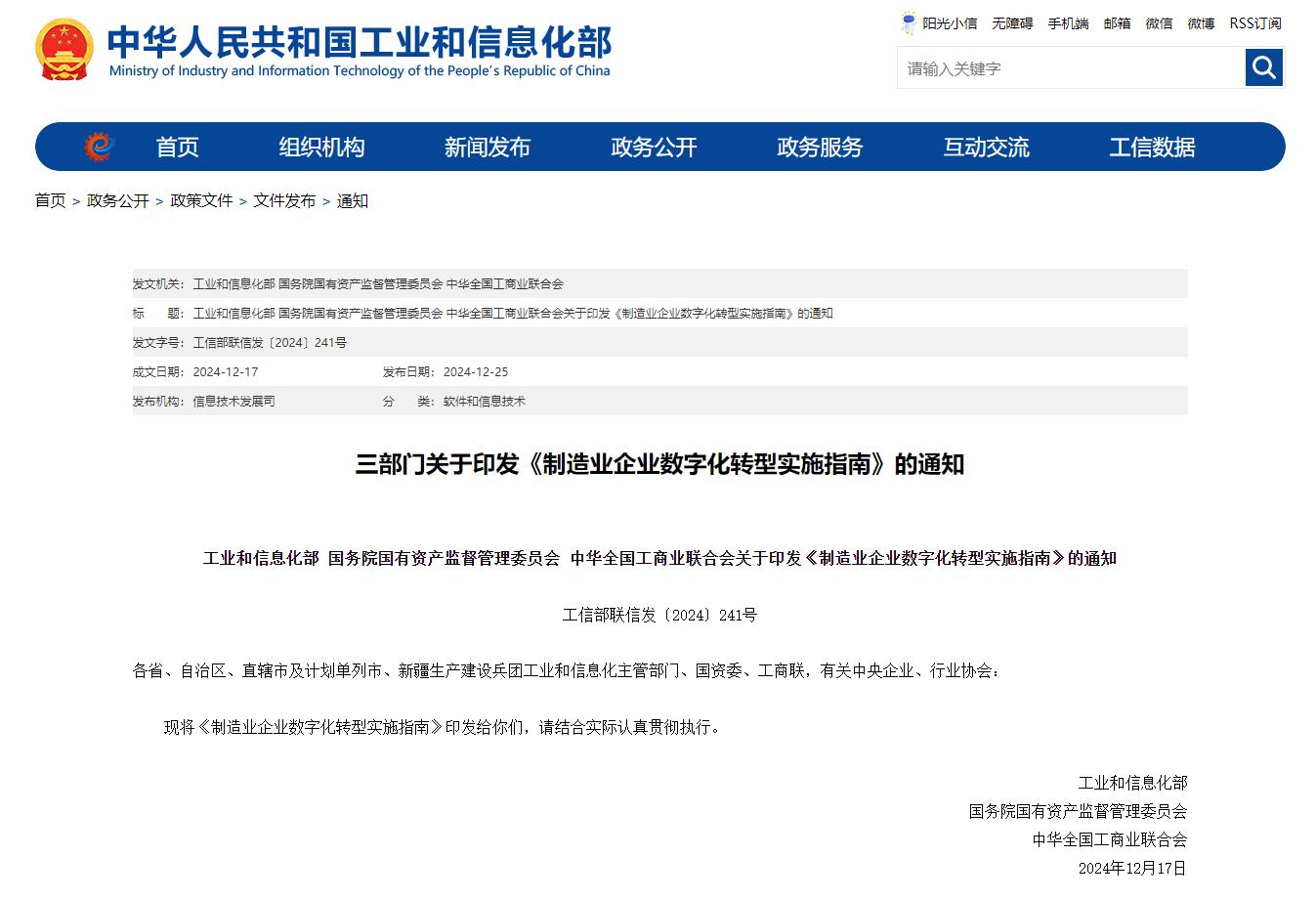The width and height of the screenshot is (1316, 899).
Task: Click the 标题 row in info table
Action: point(659,313)
